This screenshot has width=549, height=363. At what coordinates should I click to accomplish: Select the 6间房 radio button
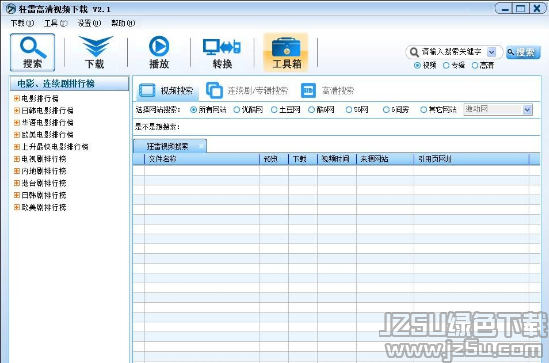click(x=386, y=110)
